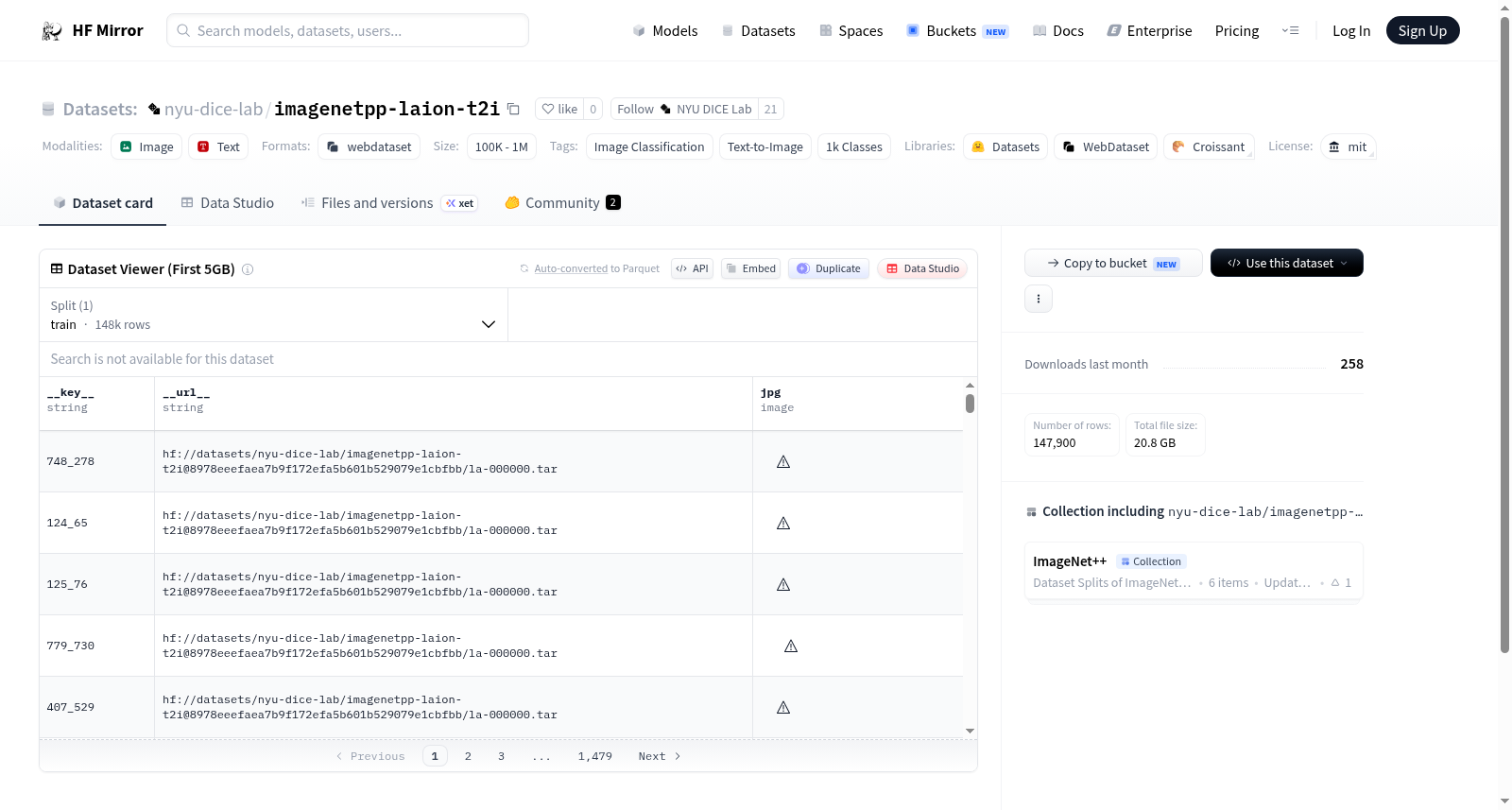Screen dimensions: 1512x810
Task: Click the xet badge on Files tab
Action: (x=460, y=203)
